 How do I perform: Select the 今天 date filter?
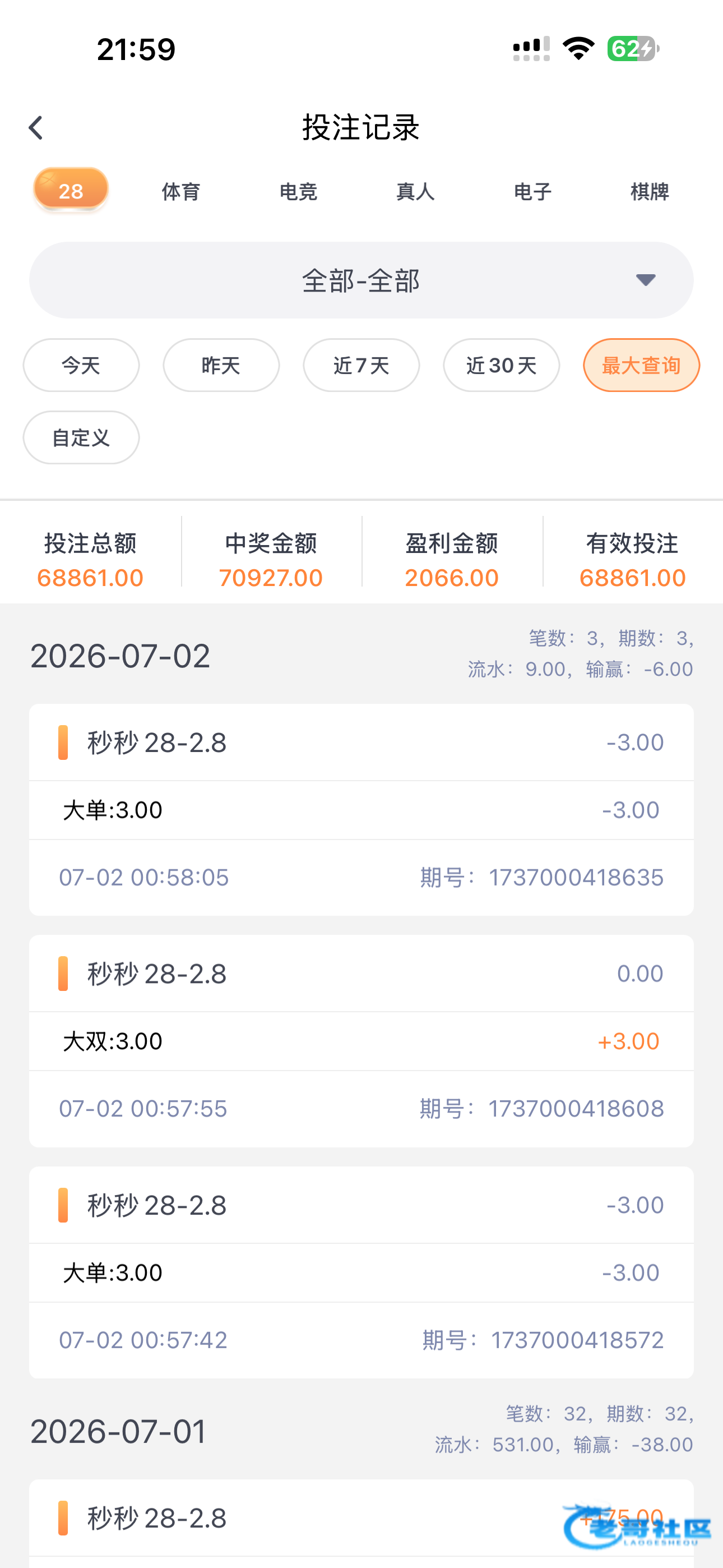(81, 365)
